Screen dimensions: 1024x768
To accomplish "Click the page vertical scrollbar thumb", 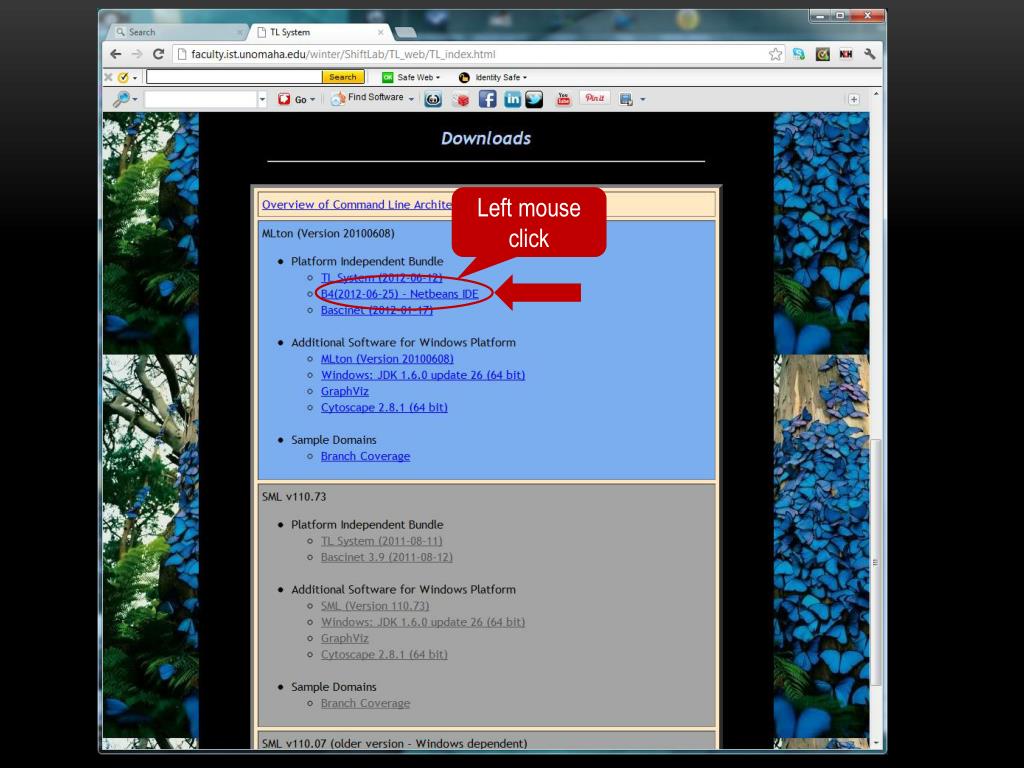I will tap(876, 562).
